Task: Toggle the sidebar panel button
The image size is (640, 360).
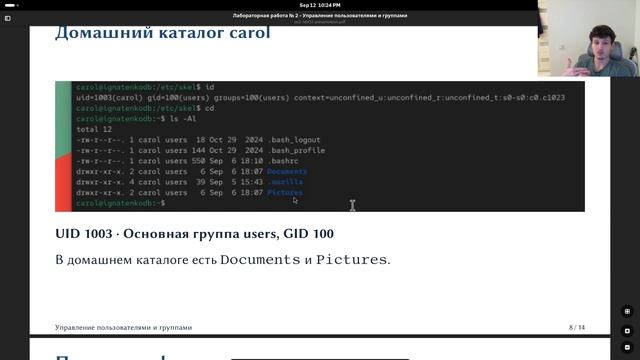Action: [8, 18]
